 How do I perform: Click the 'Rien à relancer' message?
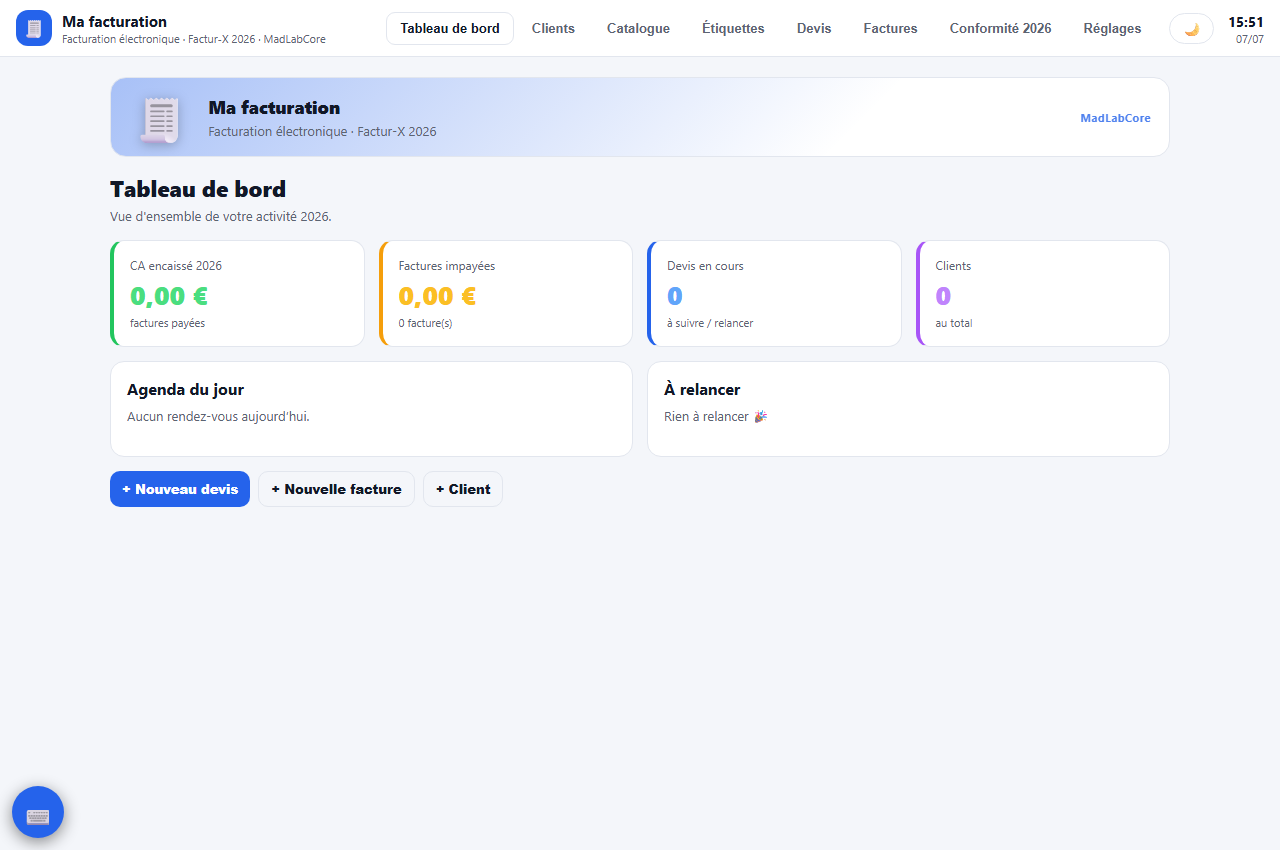[715, 417]
